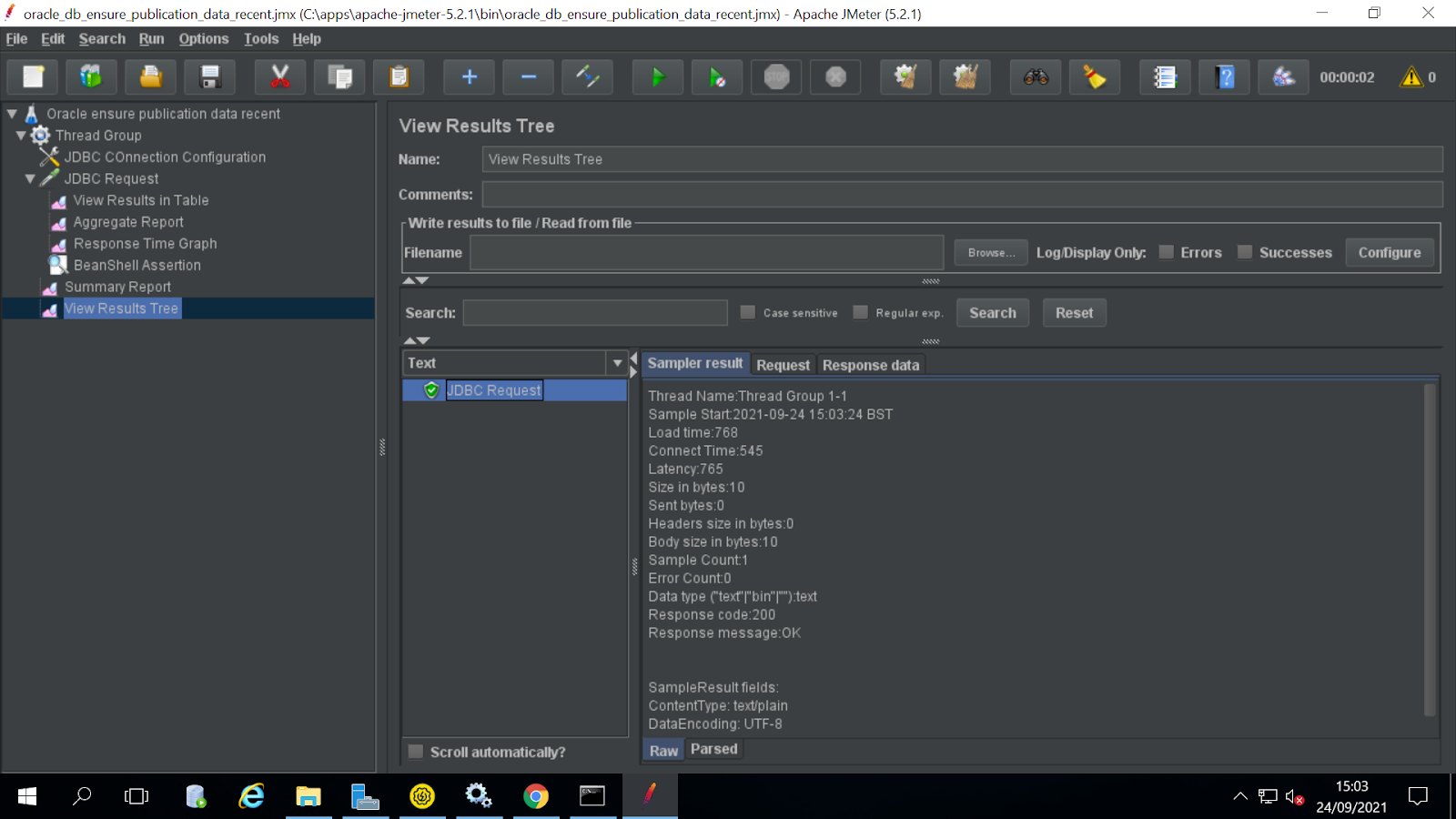Enable Scroll automatically checkbox
Screen dimensions: 1456x819
416,752
